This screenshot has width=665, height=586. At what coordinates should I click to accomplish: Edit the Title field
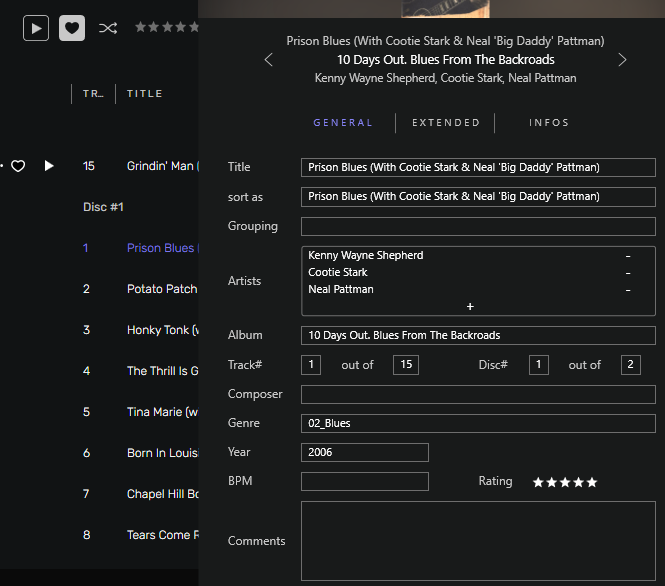coord(478,167)
